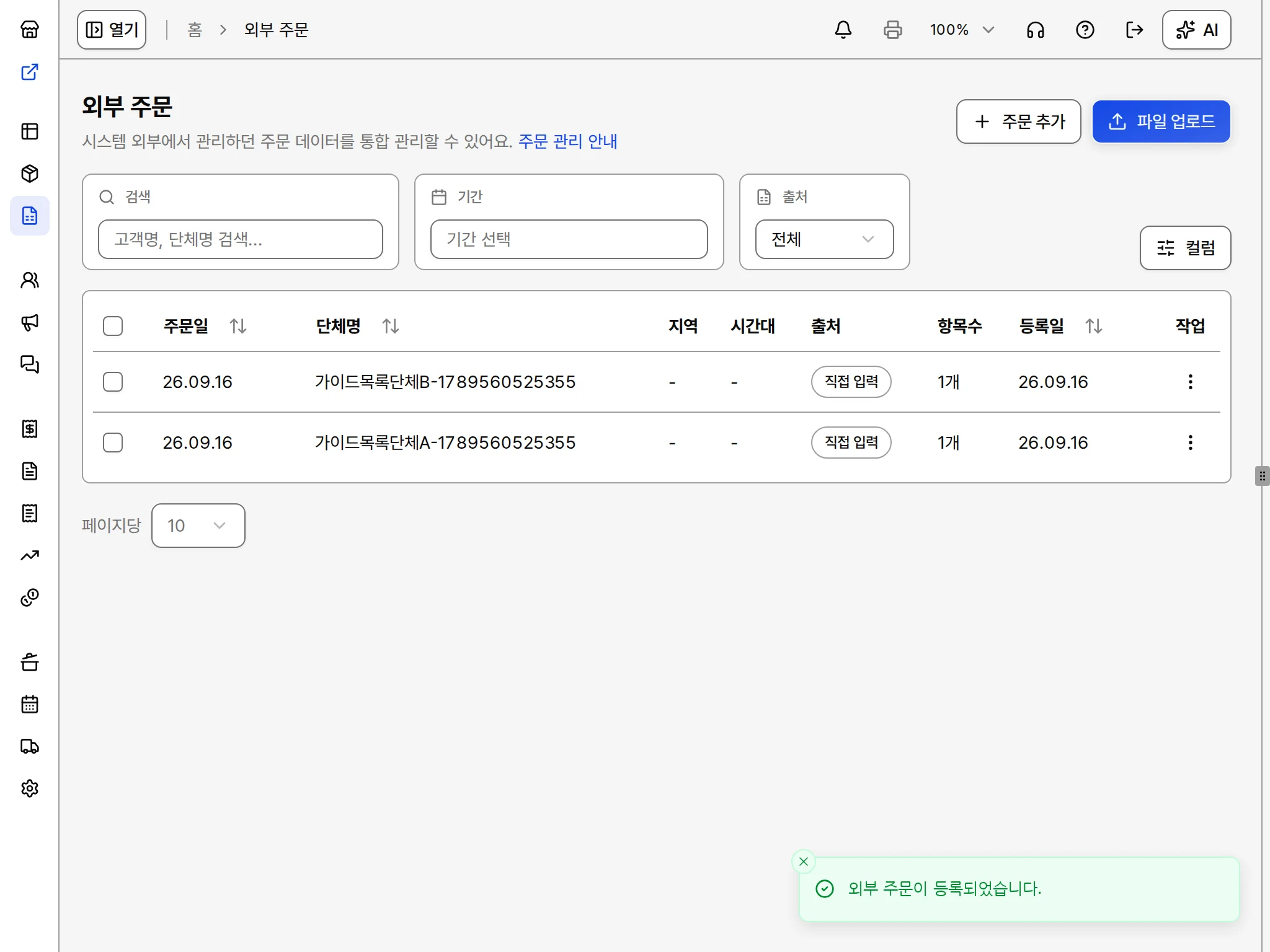Click the 외부 주문이 등록되었습니다 toast message
1270x952 pixels.
click(x=945, y=889)
